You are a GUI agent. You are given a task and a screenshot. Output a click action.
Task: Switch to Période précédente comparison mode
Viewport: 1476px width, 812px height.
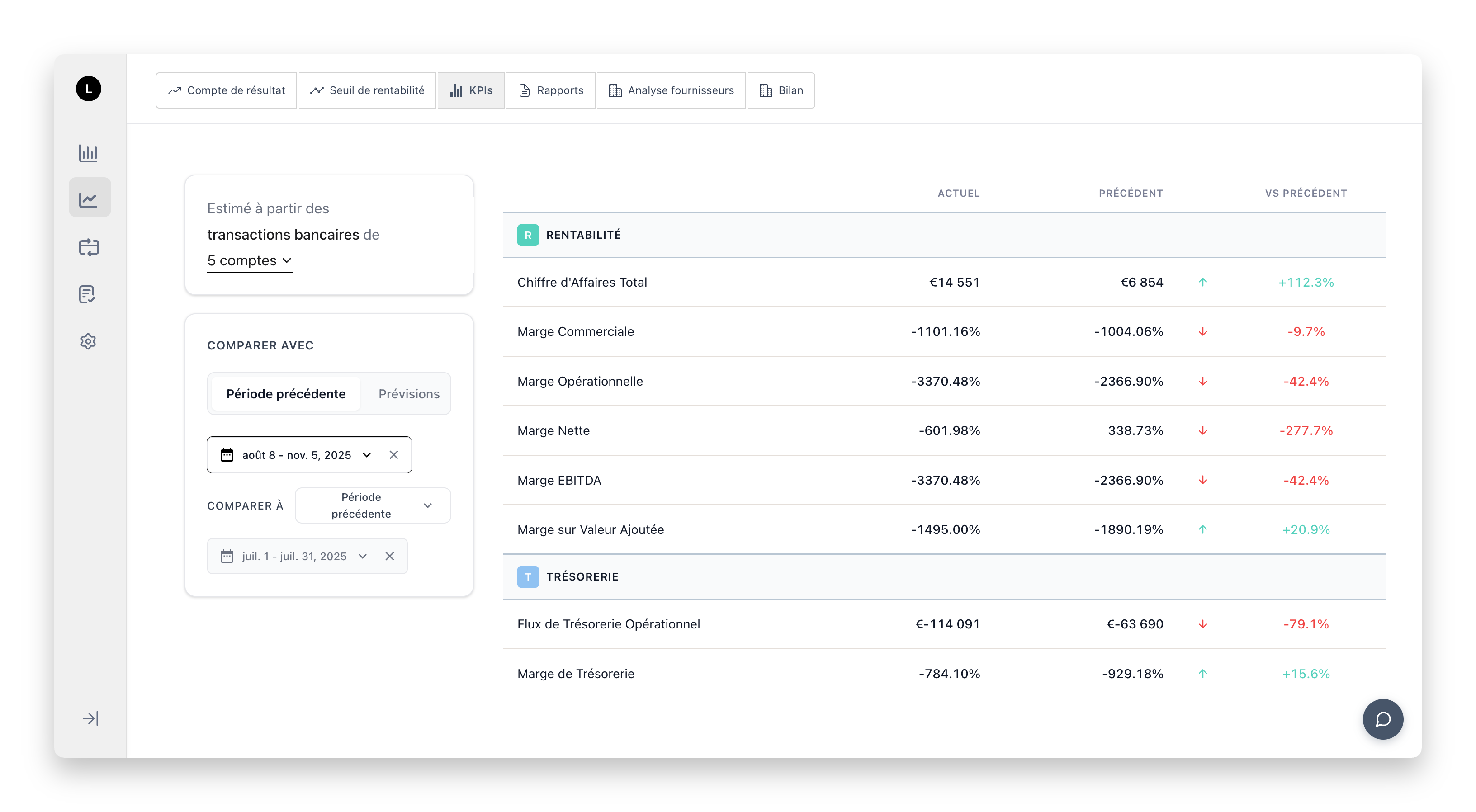coord(285,394)
